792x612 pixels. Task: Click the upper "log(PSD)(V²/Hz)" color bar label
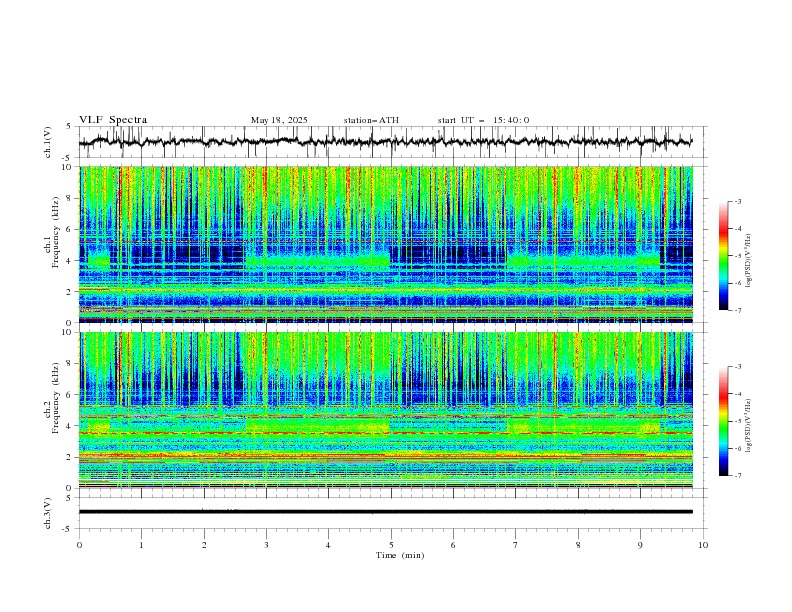(x=749, y=261)
